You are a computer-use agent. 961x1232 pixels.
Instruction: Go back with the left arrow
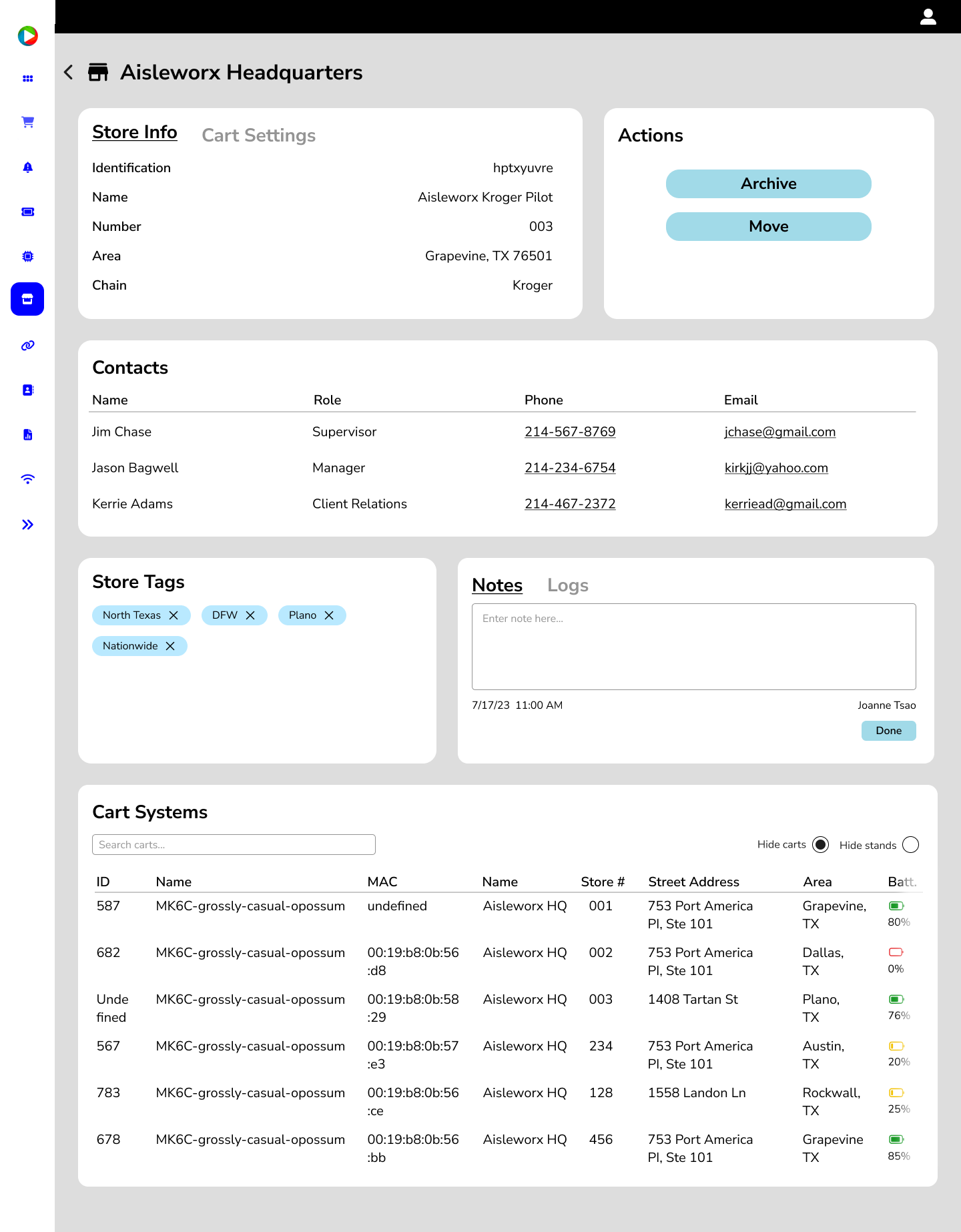tap(68, 72)
